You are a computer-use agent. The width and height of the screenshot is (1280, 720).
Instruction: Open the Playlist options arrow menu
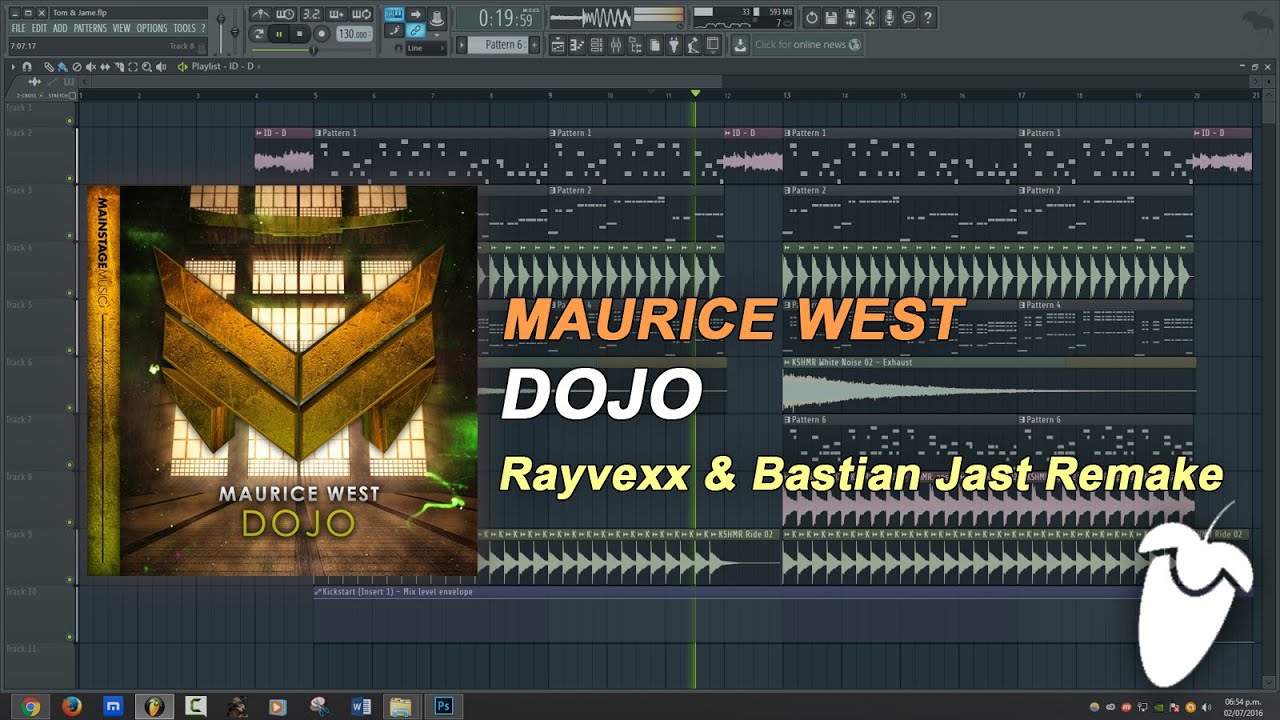pos(13,67)
